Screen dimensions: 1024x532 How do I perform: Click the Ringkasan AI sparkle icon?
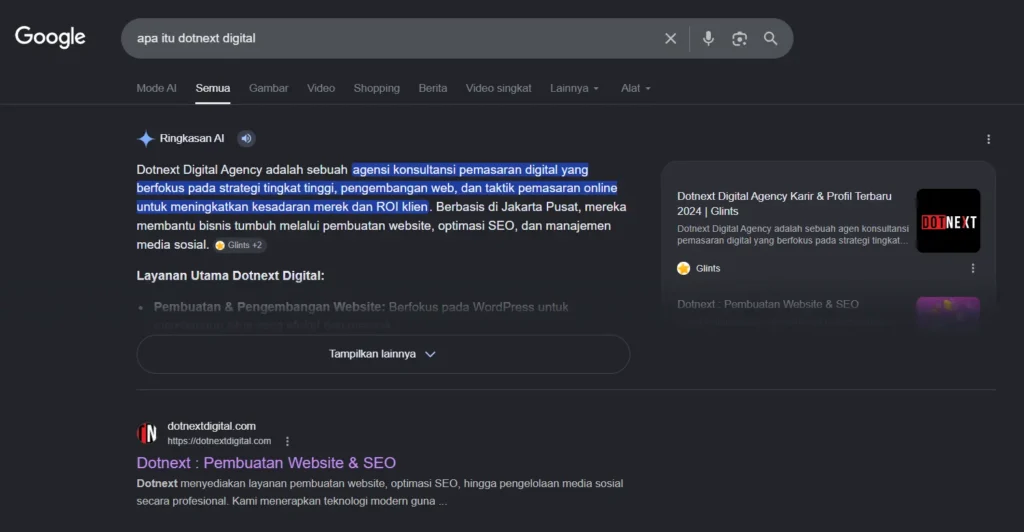click(146, 138)
